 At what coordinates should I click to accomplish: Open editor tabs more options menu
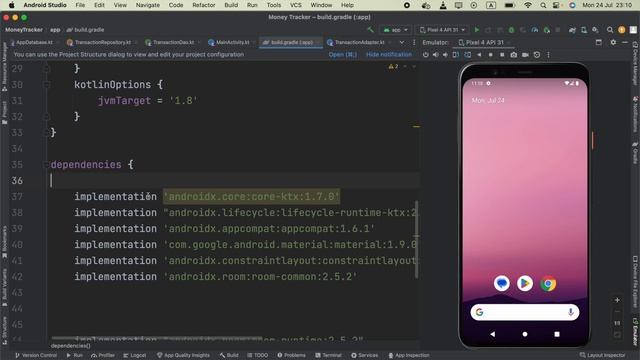coord(414,42)
